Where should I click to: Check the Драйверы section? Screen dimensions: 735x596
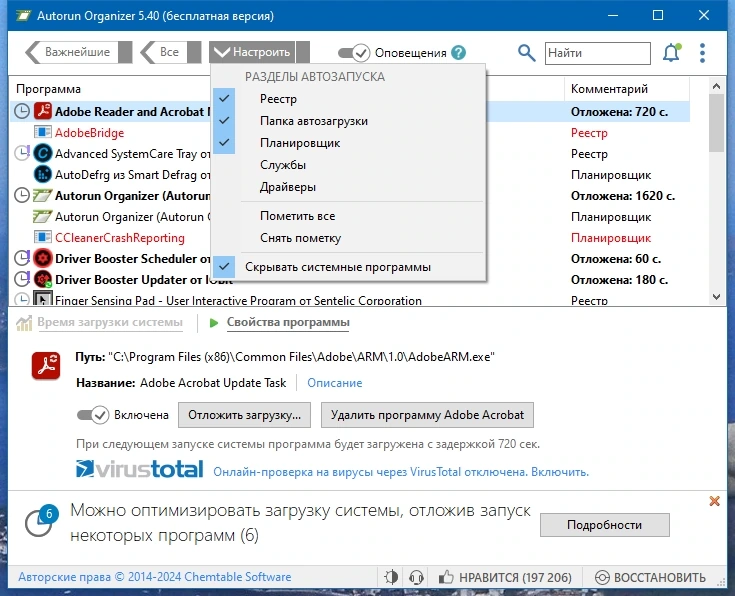point(349,187)
